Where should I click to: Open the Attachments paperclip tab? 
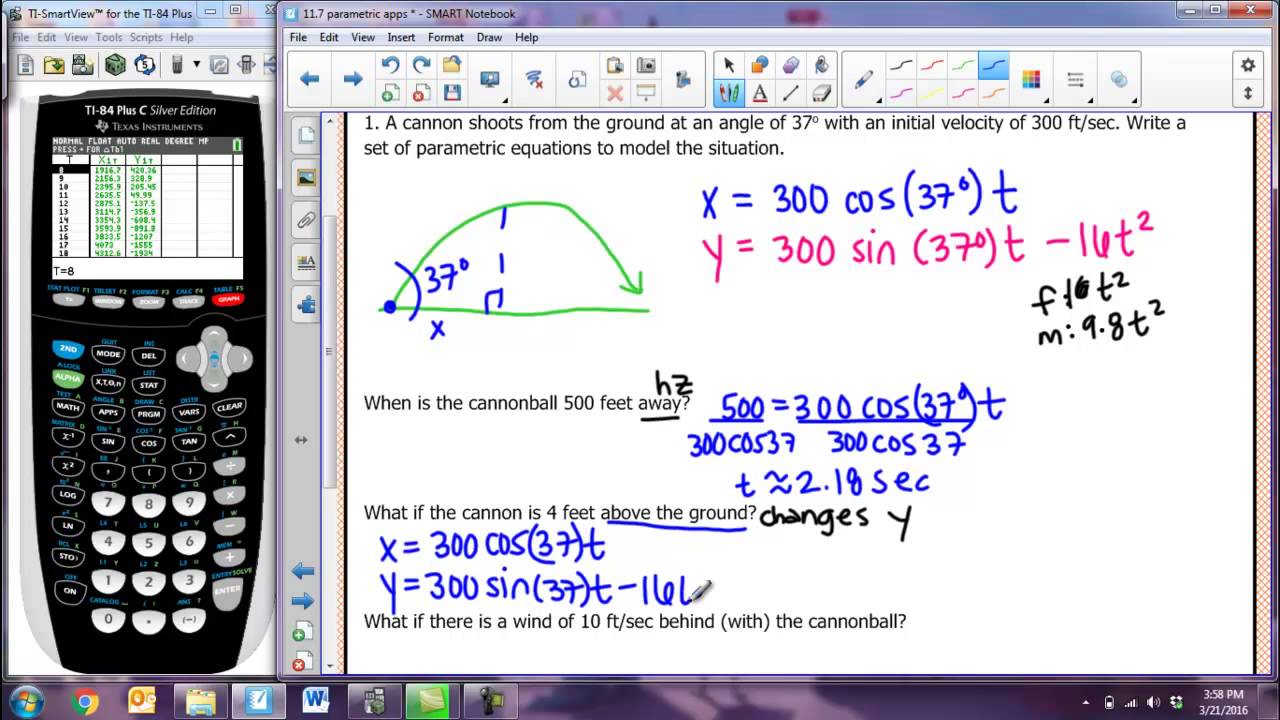click(306, 220)
